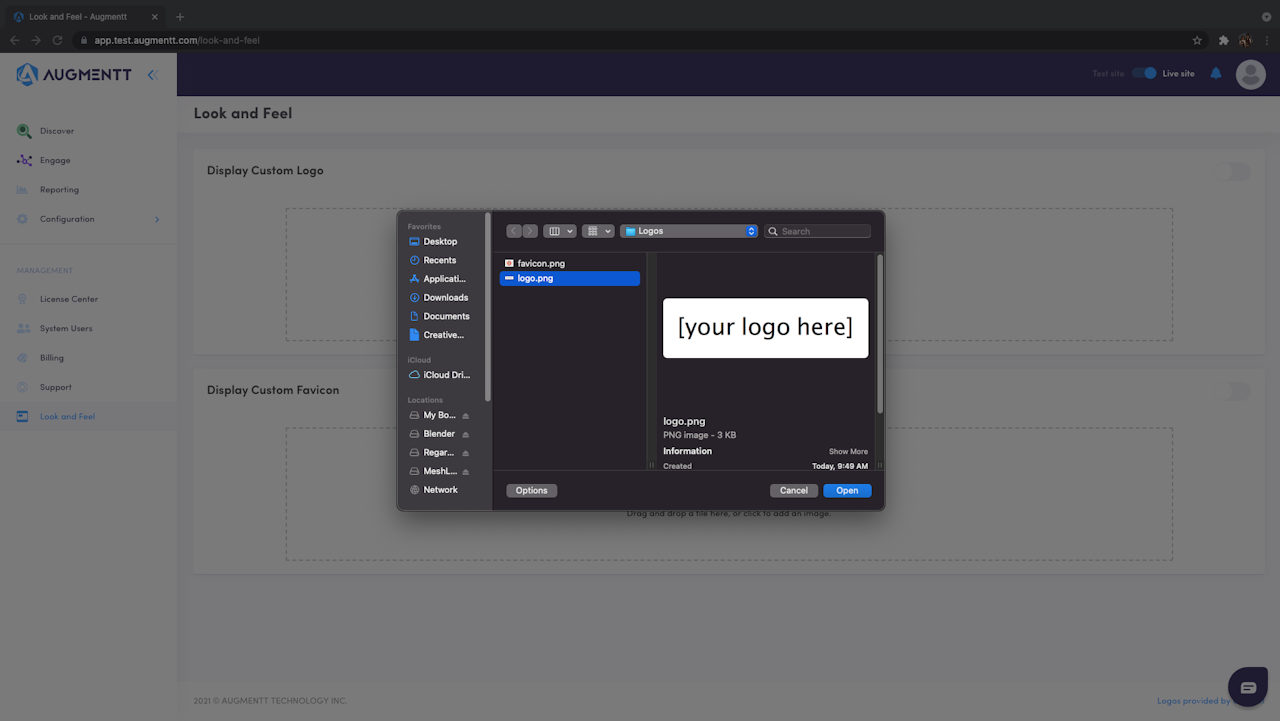Open Reporting in the sidebar
Screen dimensions: 1280x721
pyautogui.click(x=59, y=190)
